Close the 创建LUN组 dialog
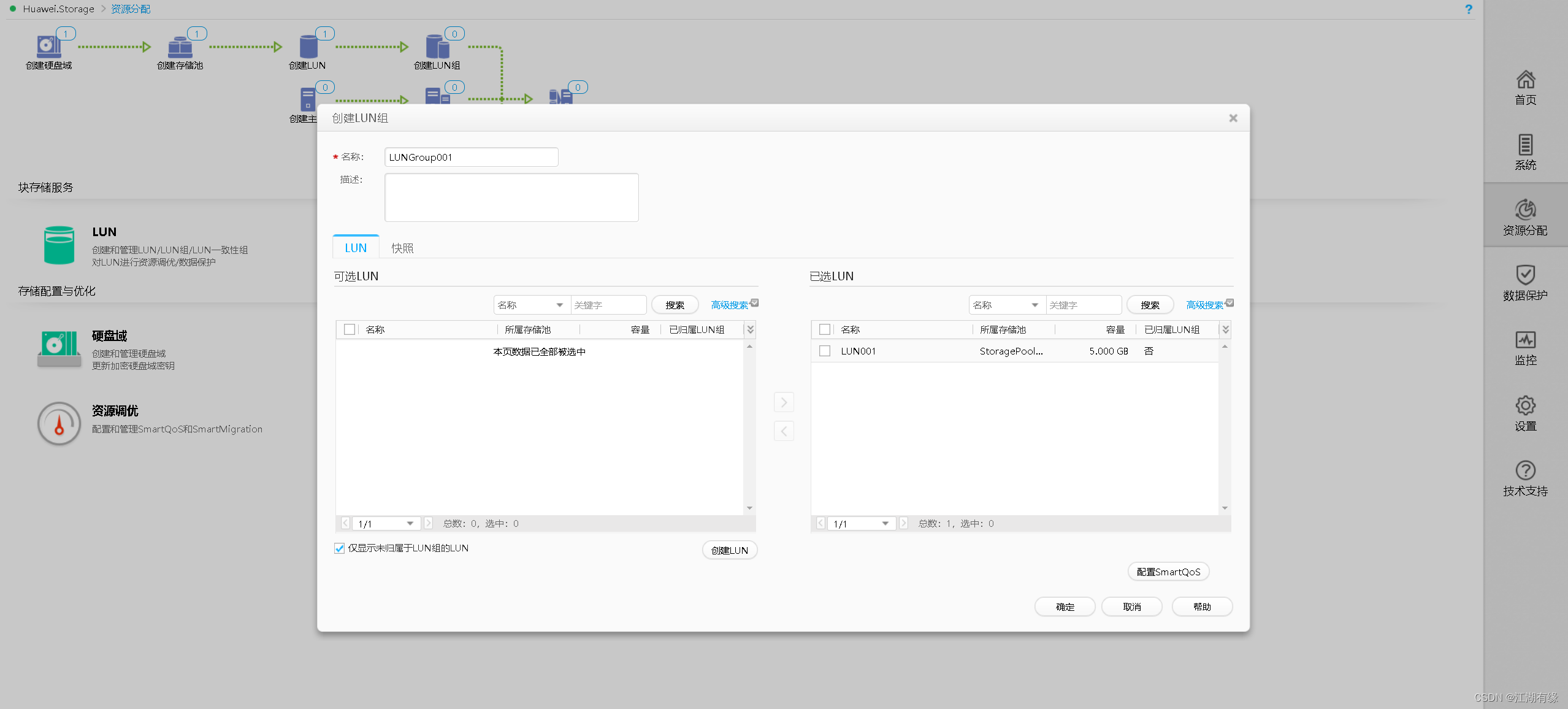Viewport: 1568px width, 709px height. (x=1233, y=118)
